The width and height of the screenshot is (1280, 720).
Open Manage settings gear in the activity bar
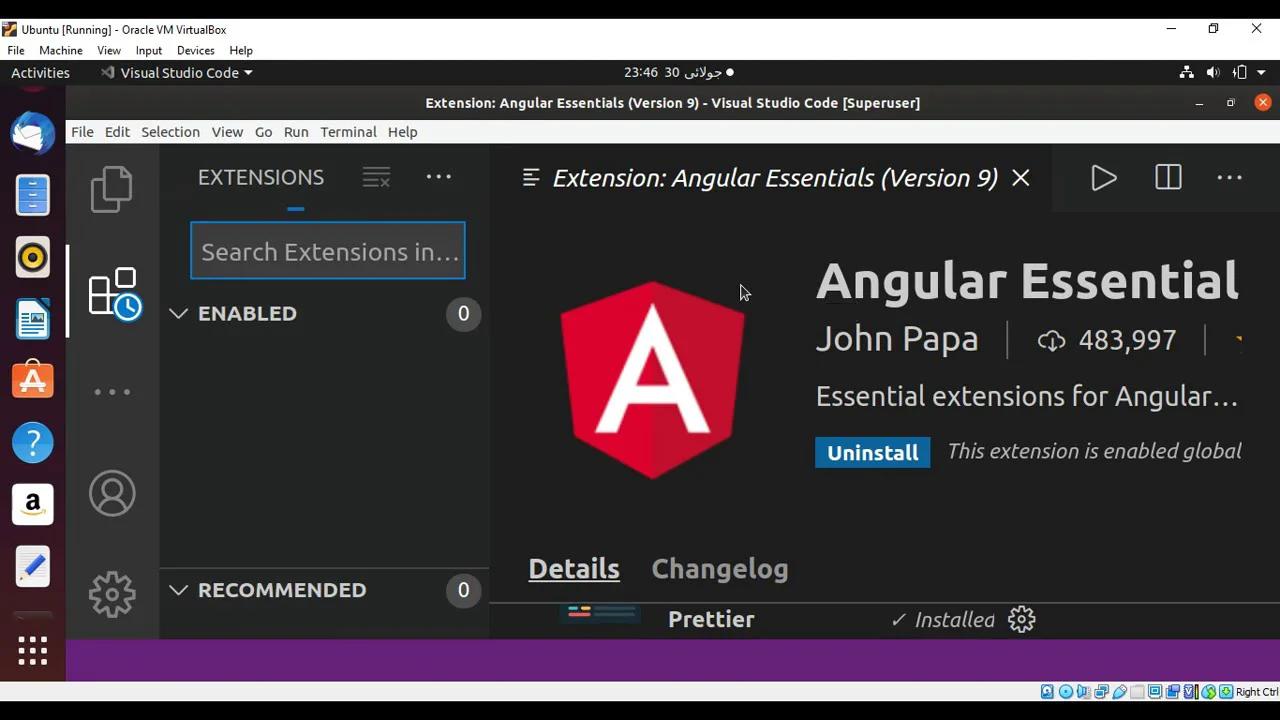click(x=112, y=594)
